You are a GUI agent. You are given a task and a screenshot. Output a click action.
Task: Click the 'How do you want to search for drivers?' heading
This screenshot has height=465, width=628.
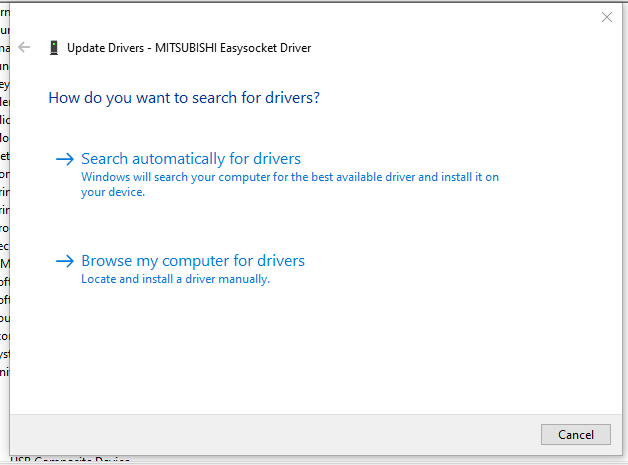coord(184,98)
